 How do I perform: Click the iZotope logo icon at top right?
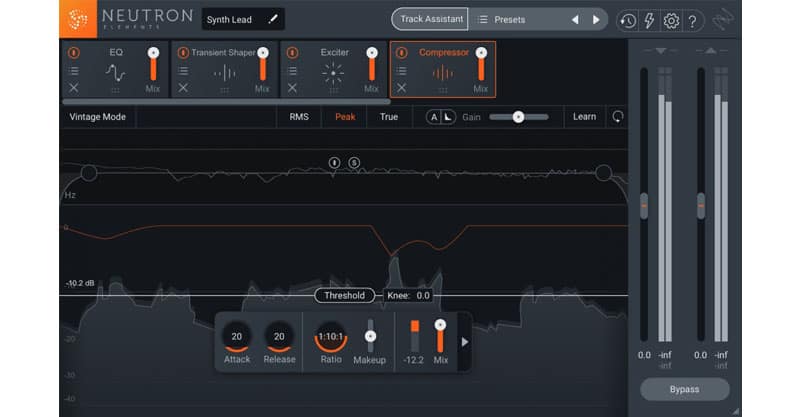(723, 20)
